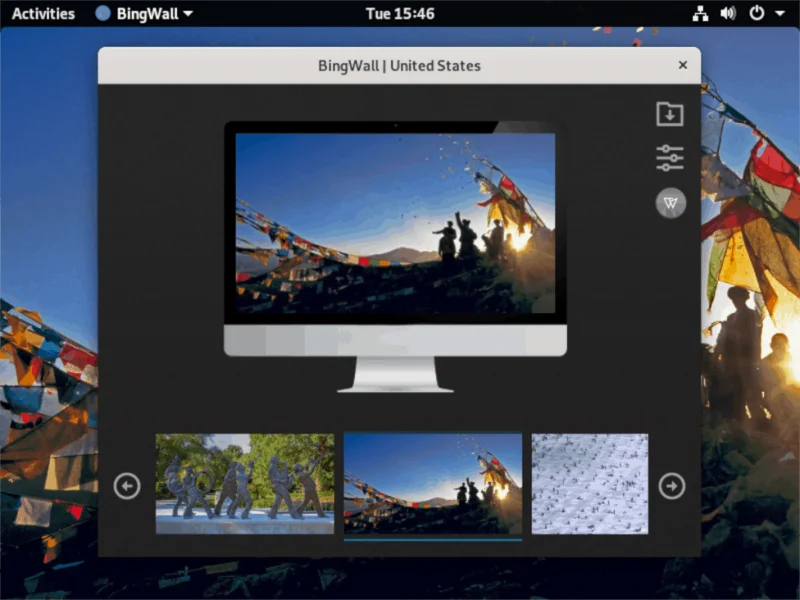The image size is (800, 600).
Task: Select the marching band statue thumbnail
Action: [x=245, y=484]
